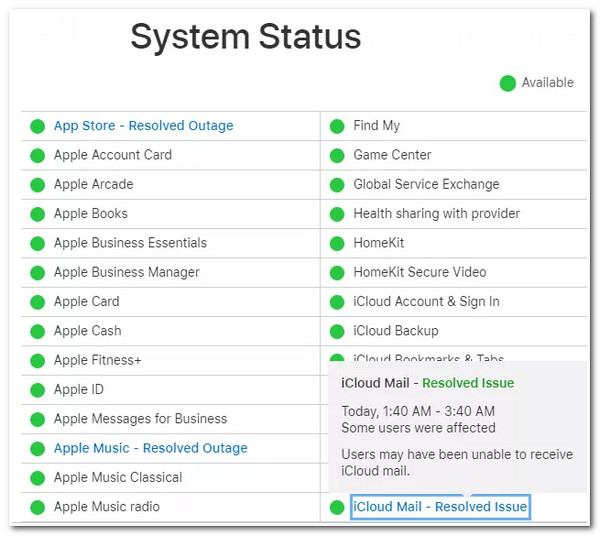600x536 pixels.
Task: Click green status dot beside iCloud Backup
Action: point(337,331)
